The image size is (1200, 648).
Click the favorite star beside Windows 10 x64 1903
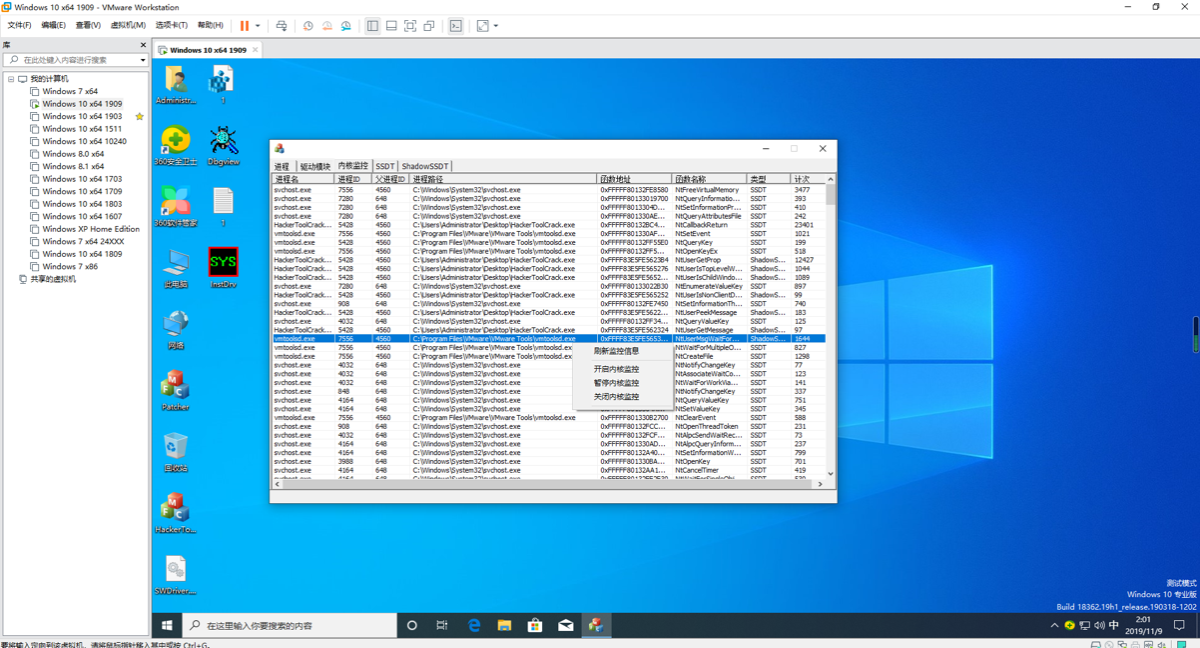(140, 116)
